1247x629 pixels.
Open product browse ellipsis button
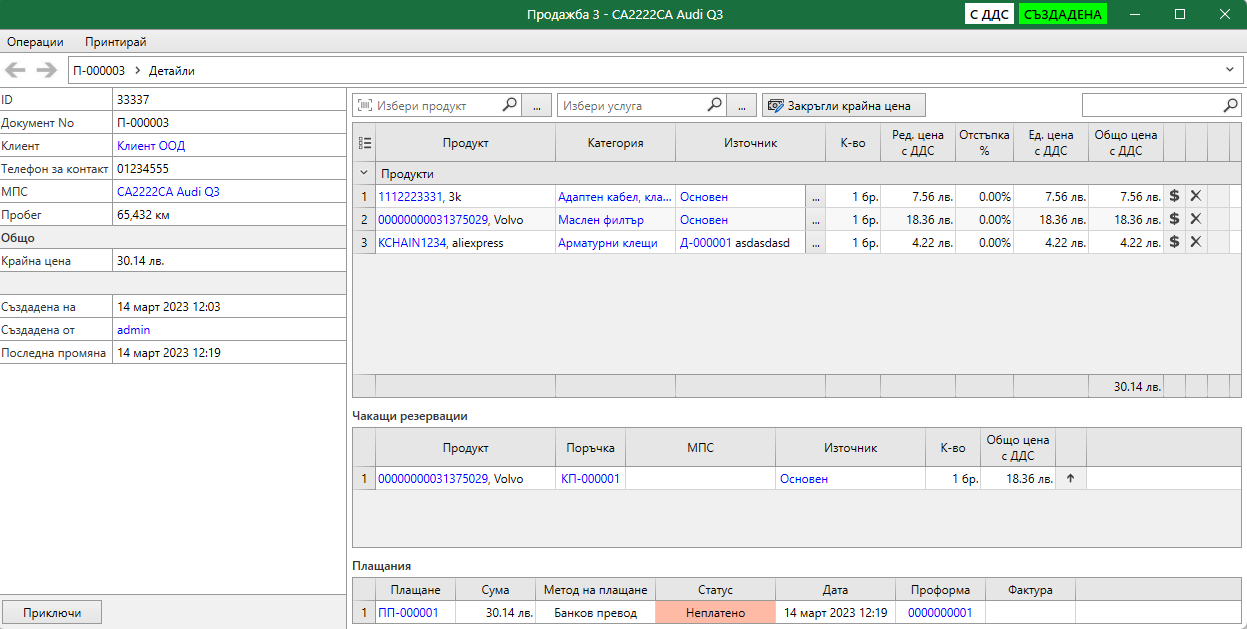(537, 105)
